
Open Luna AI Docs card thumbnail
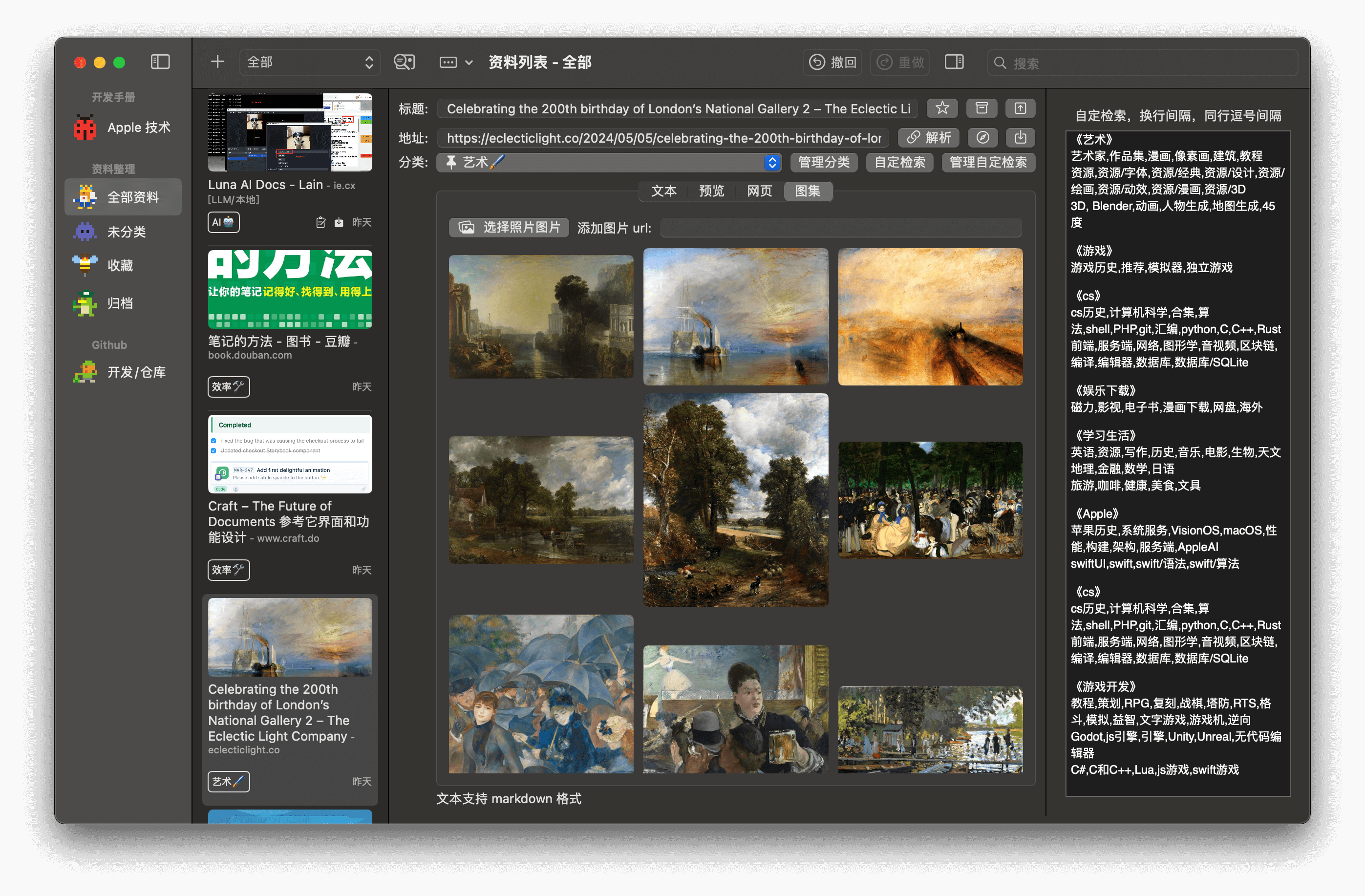click(290, 132)
